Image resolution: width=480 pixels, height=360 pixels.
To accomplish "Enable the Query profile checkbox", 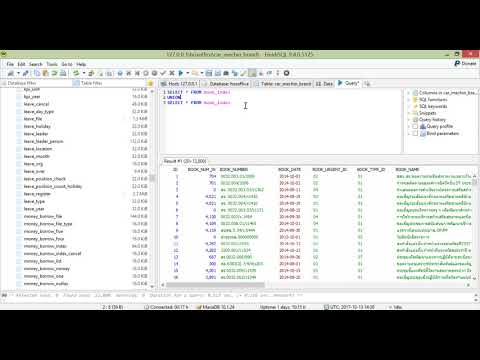I will (415, 126).
